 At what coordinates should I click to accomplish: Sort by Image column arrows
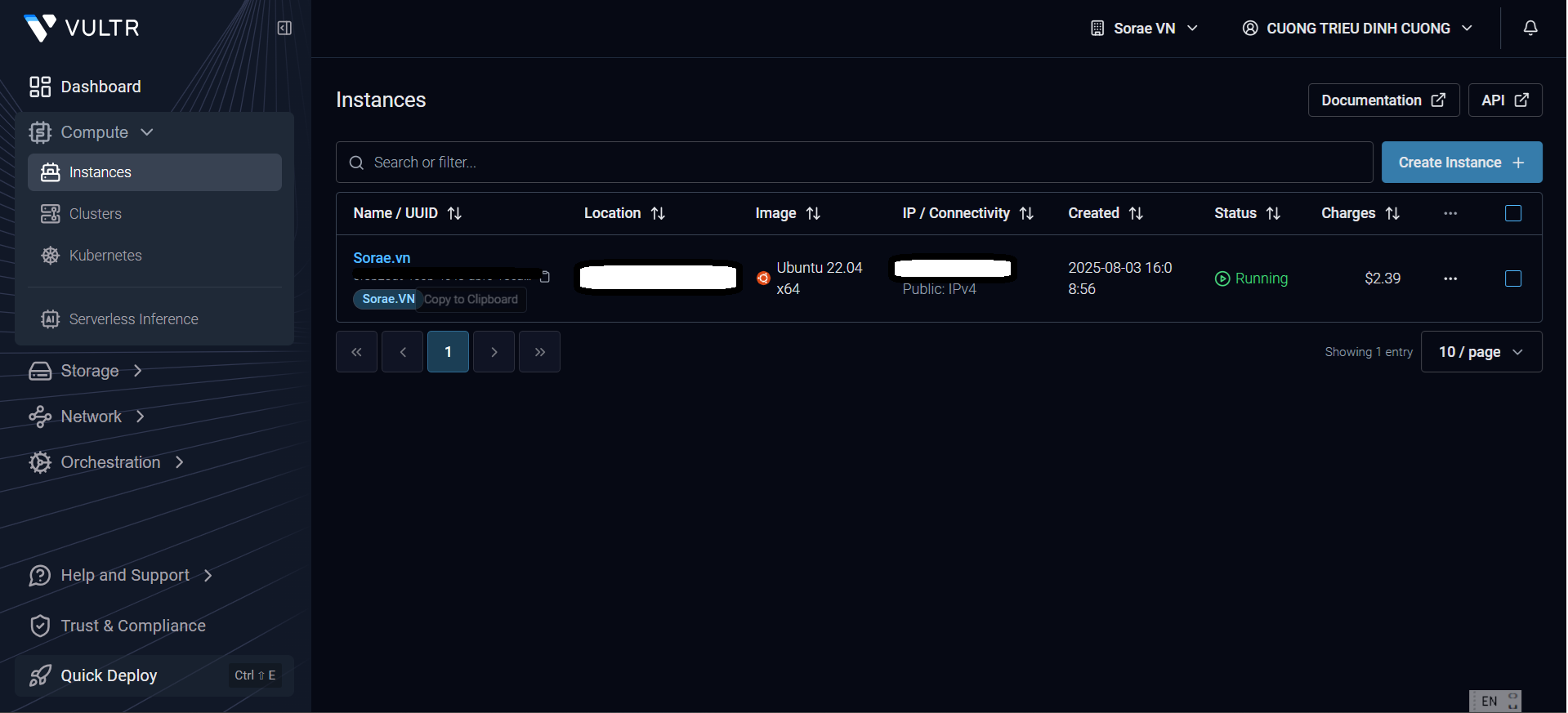coord(813,213)
